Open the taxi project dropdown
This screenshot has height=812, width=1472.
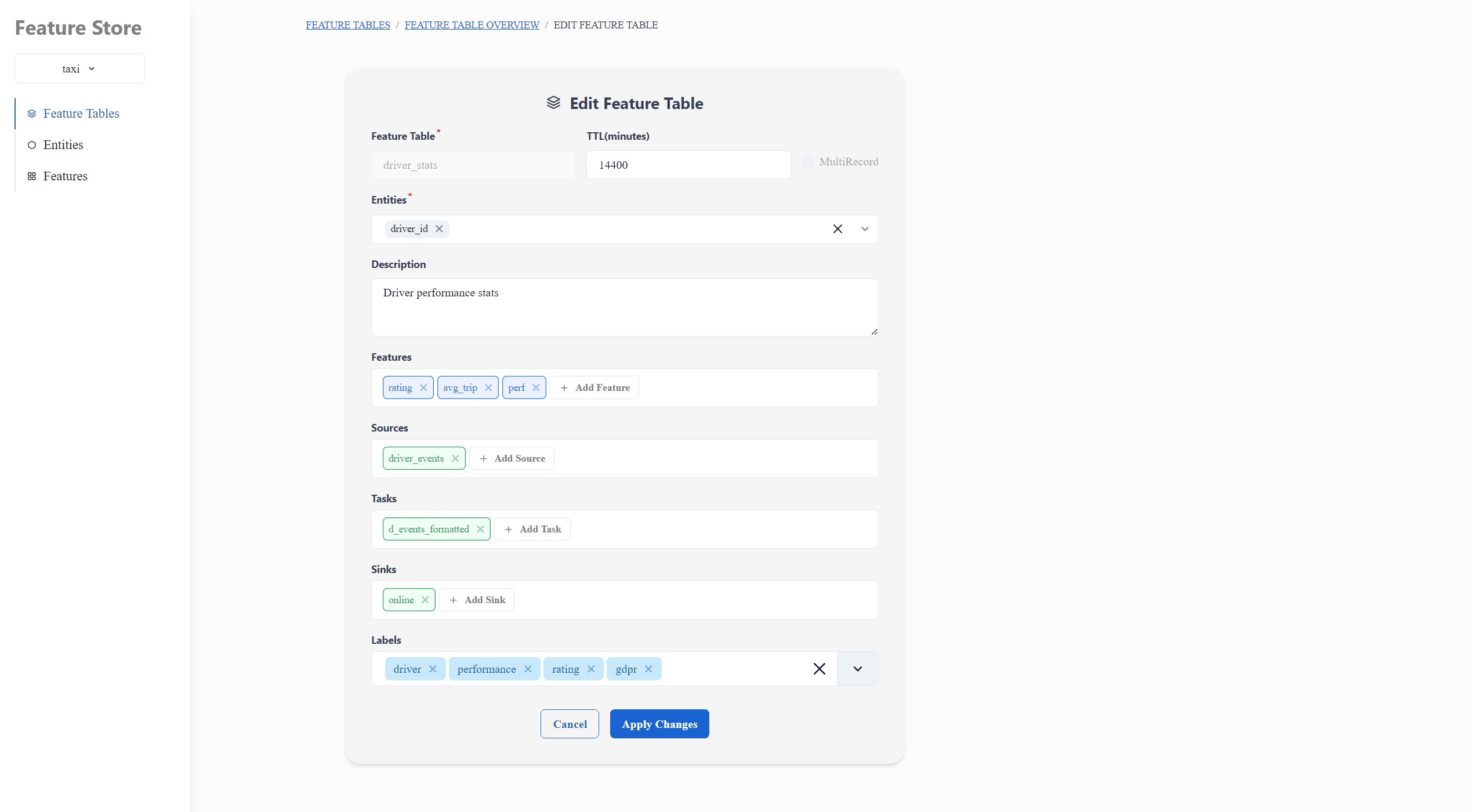coord(79,69)
